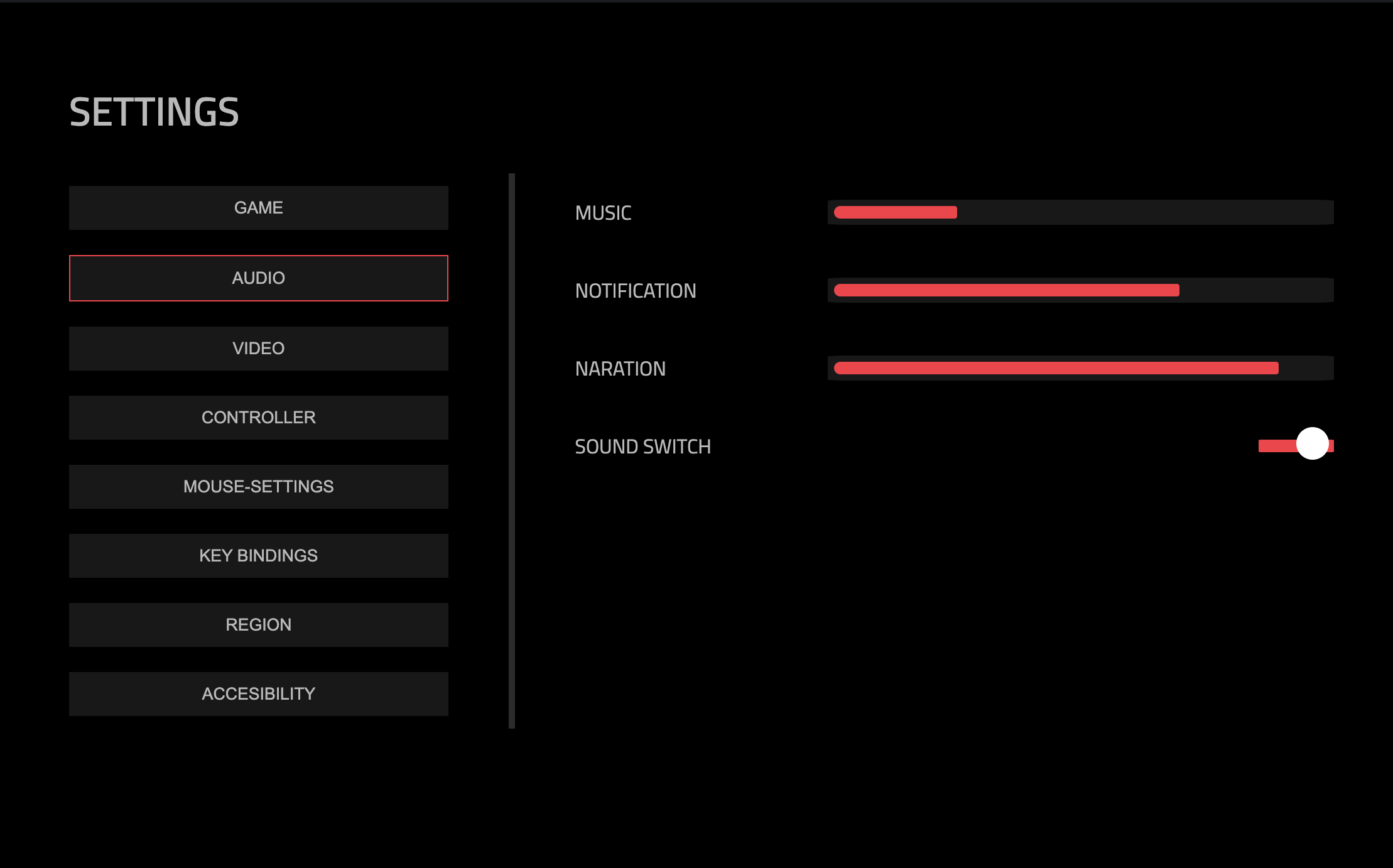Viewport: 1393px width, 868px height.
Task: Adjust the MUSIC volume slider
Action: (955, 212)
